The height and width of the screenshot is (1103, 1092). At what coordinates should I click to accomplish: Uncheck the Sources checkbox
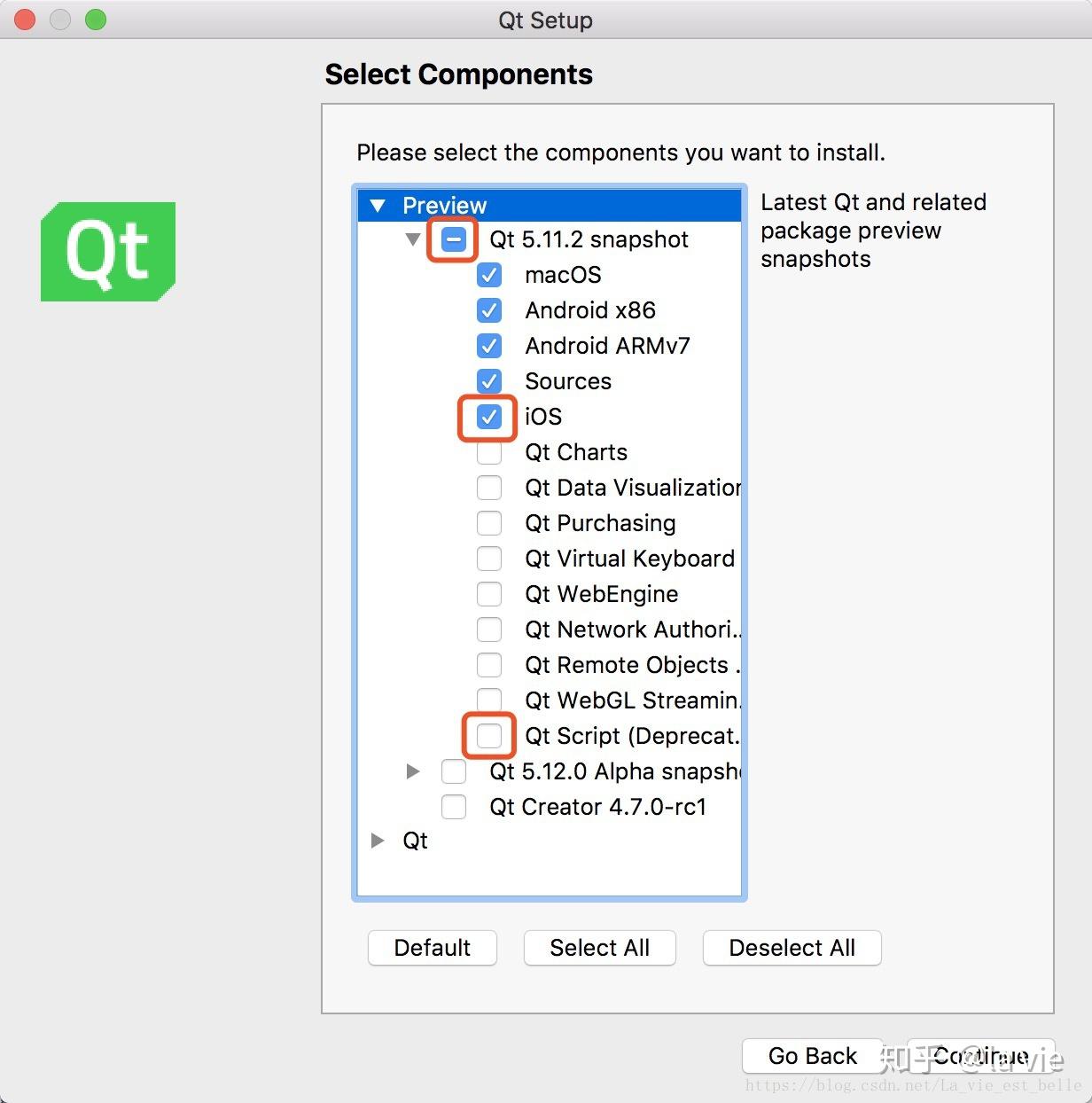click(x=489, y=381)
